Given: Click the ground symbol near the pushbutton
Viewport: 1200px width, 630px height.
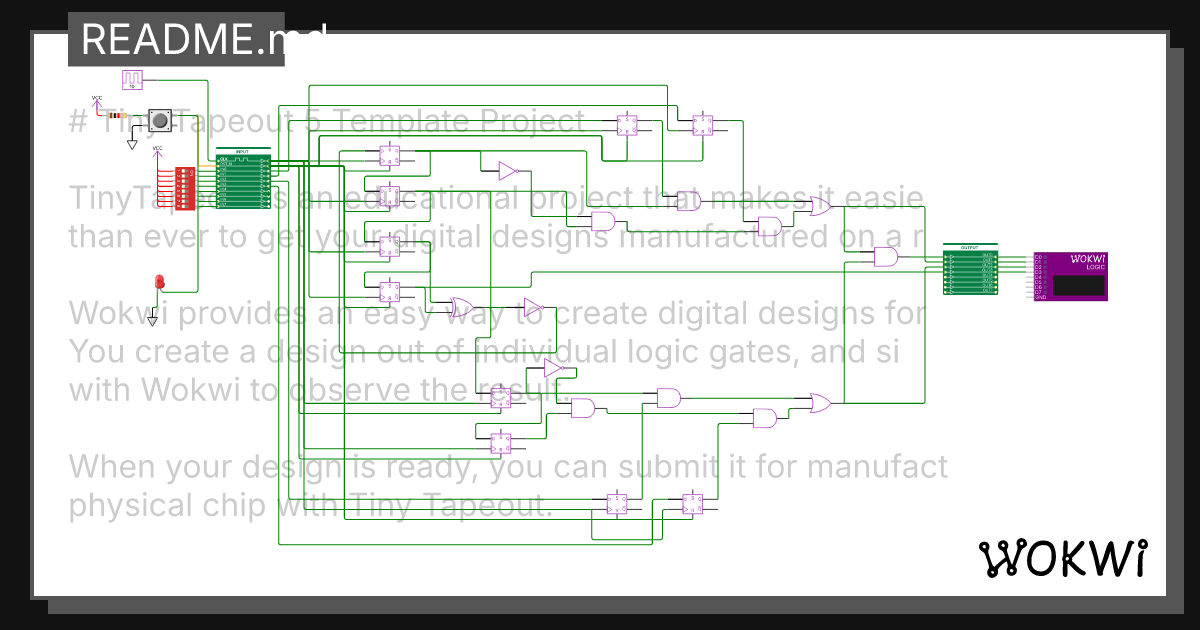Looking at the screenshot, I should 132,144.
